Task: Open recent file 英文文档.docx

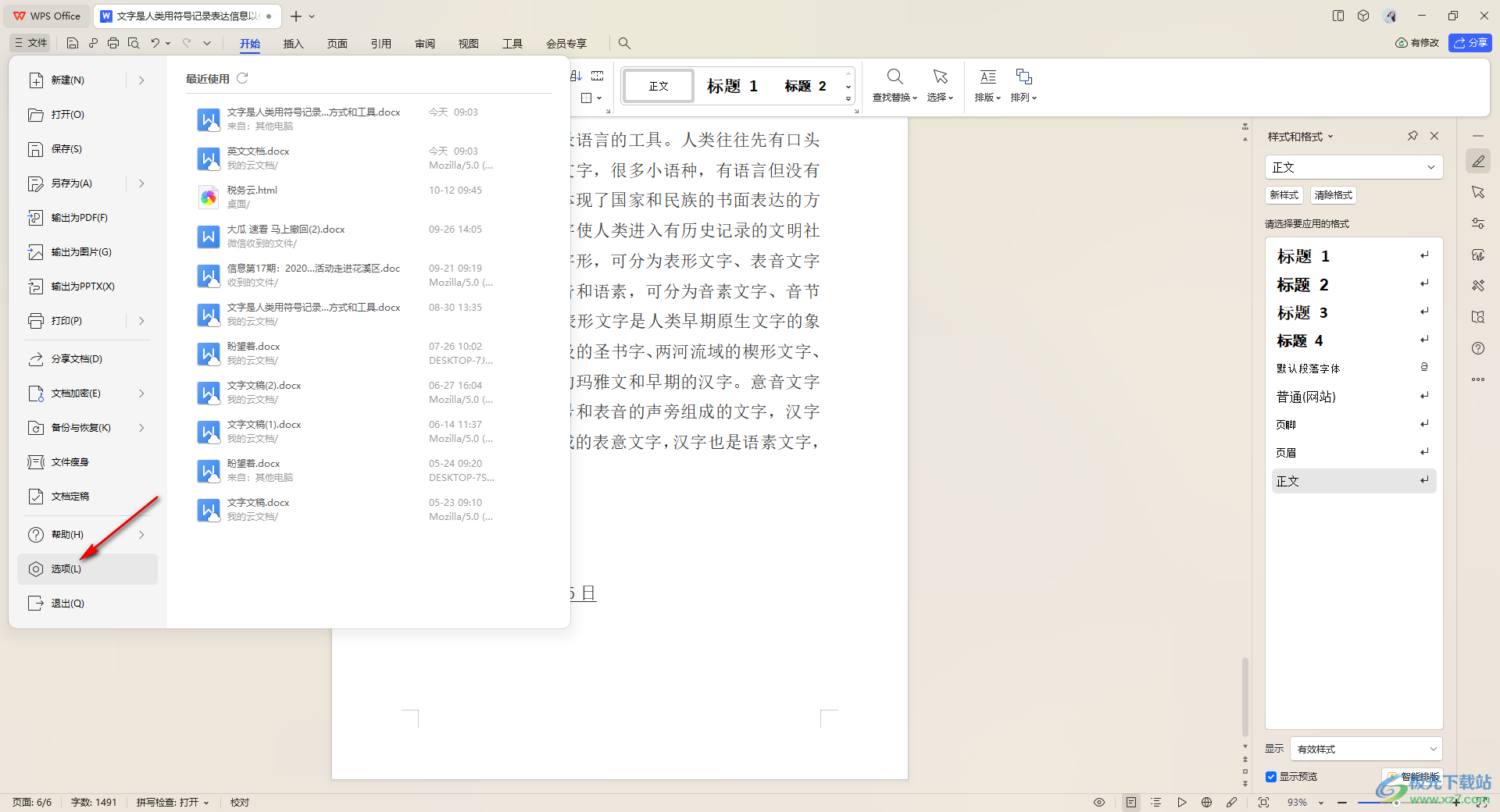Action: (367, 158)
